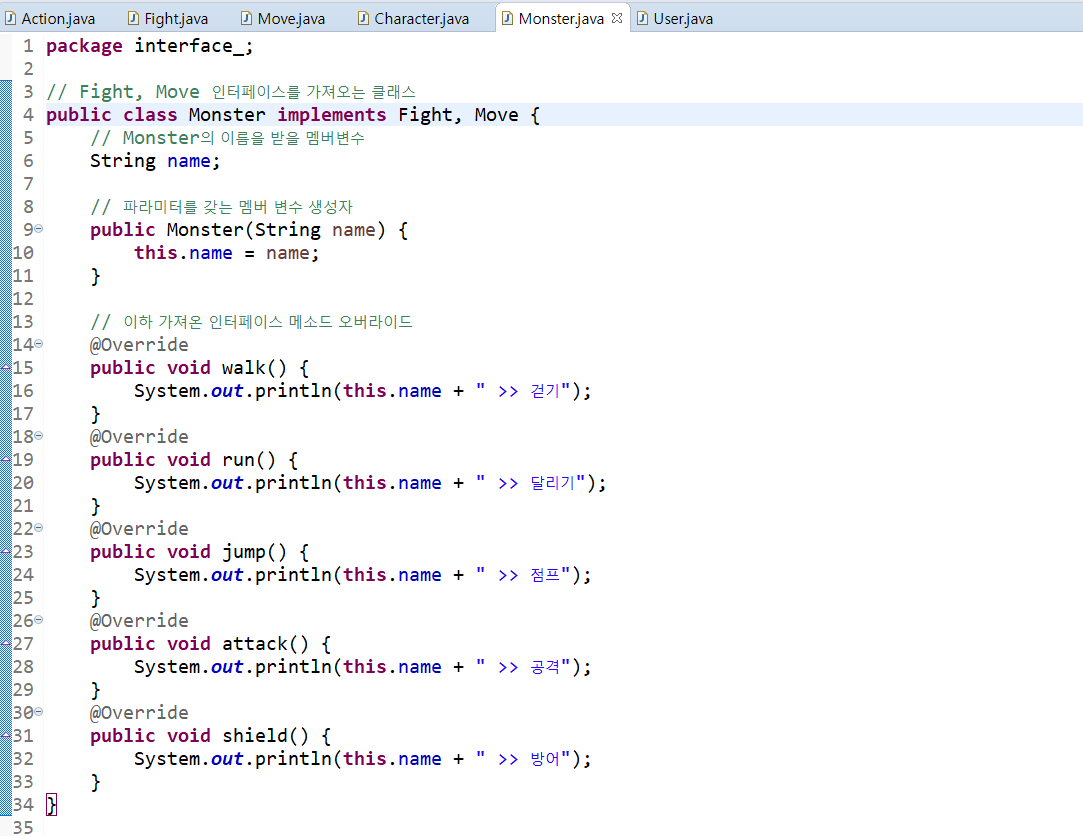Viewport: 1083px width, 836px height.
Task: Click the 'Monster' class name on line 4
Action: coord(227,115)
